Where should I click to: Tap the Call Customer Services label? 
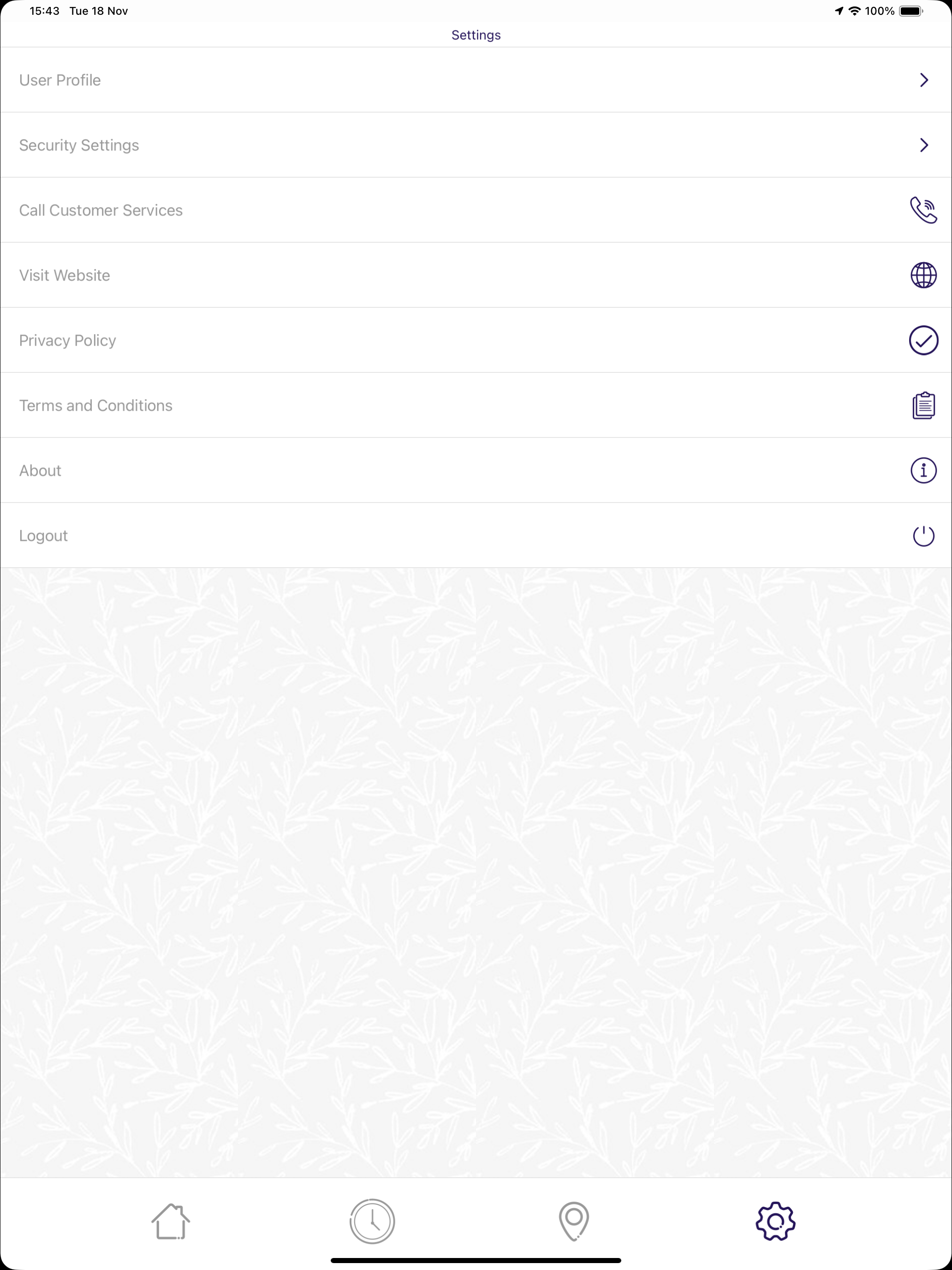[x=101, y=210]
